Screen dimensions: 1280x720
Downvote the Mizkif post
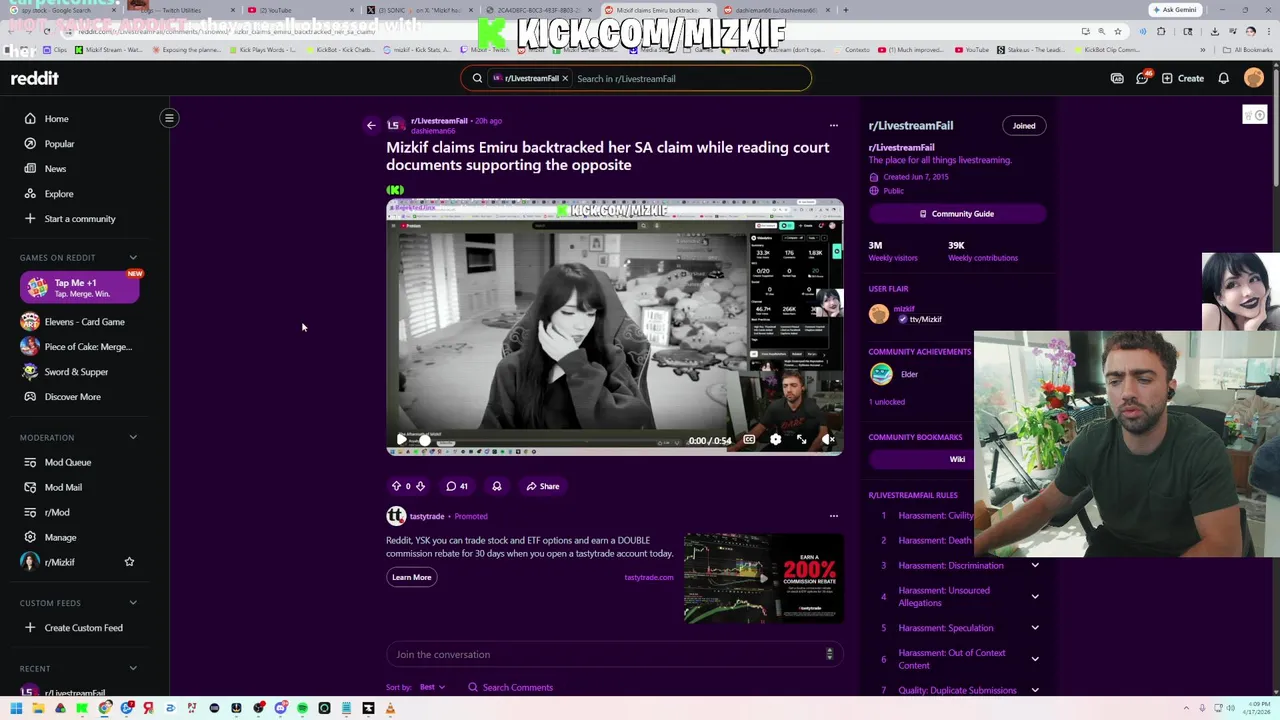pos(420,486)
